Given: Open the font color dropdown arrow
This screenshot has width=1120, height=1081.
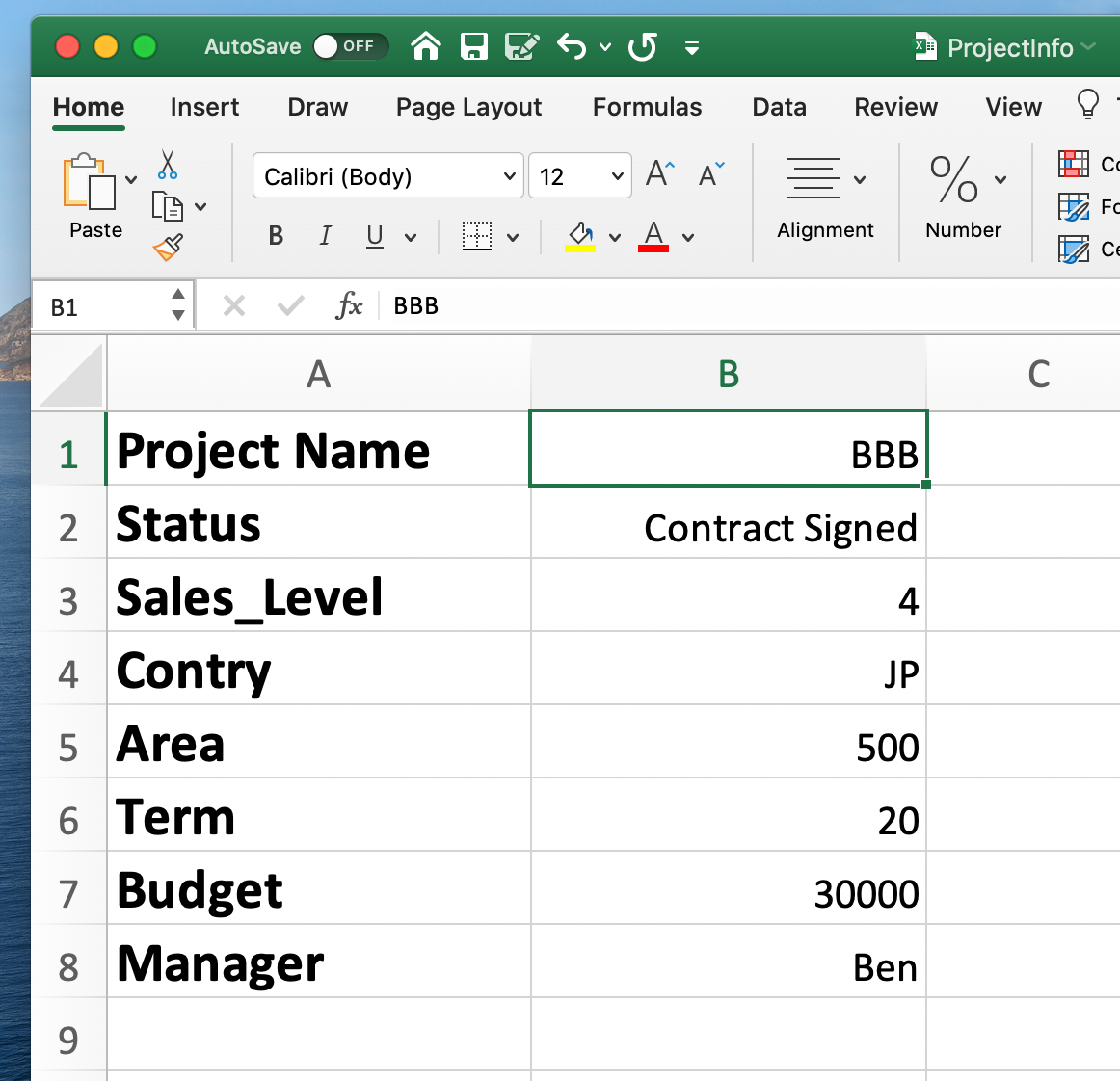Looking at the screenshot, I should tap(688, 238).
